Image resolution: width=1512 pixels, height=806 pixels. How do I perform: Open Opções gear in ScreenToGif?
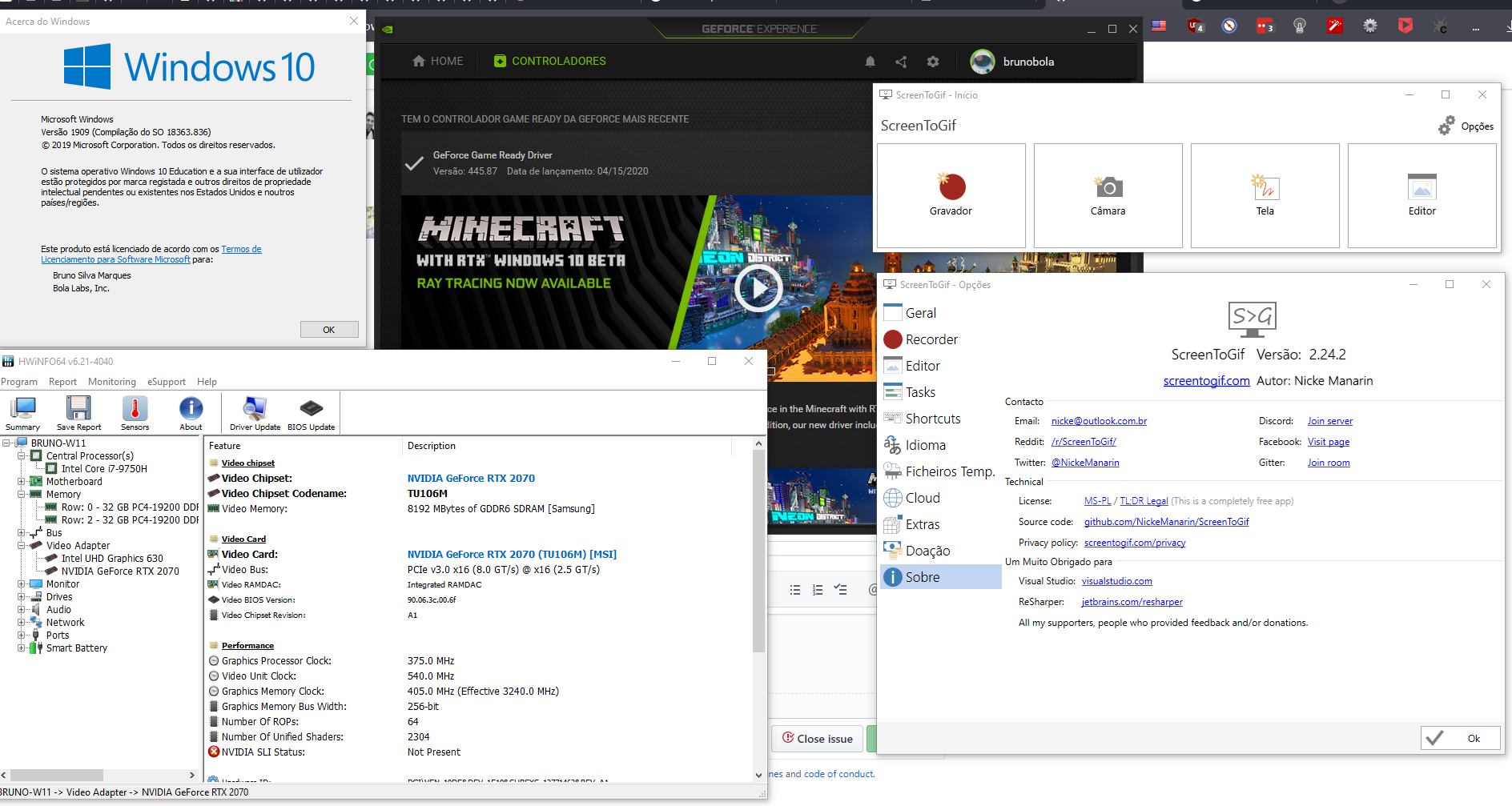[x=1466, y=126]
